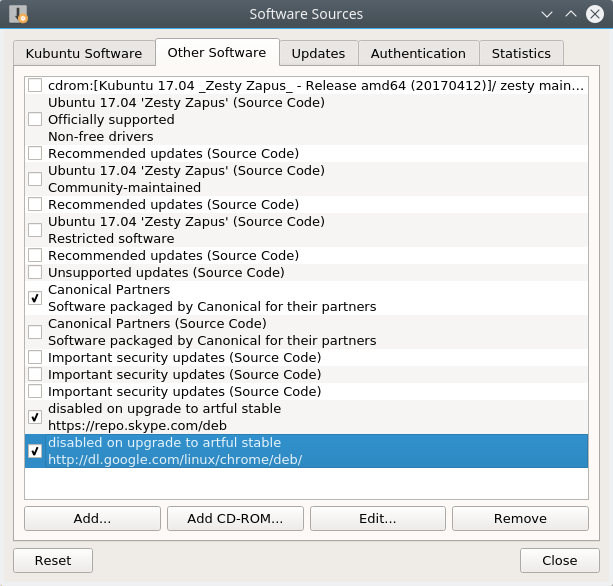The height and width of the screenshot is (586, 613).
Task: Show the Statistics tab
Action: click(521, 53)
